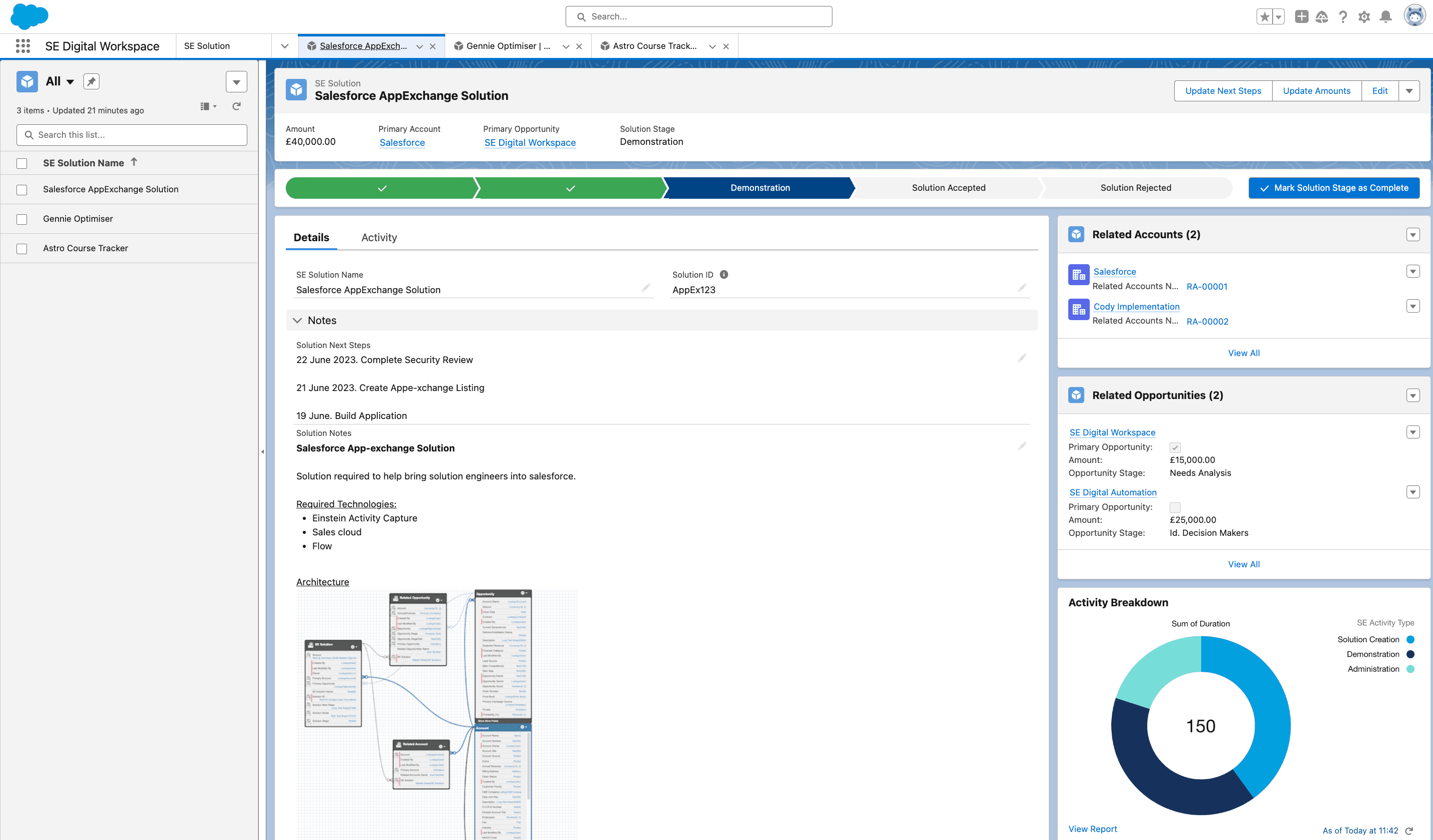Close the Astro Course Tracker tab
The width and height of the screenshot is (1433, 840).
coord(725,46)
